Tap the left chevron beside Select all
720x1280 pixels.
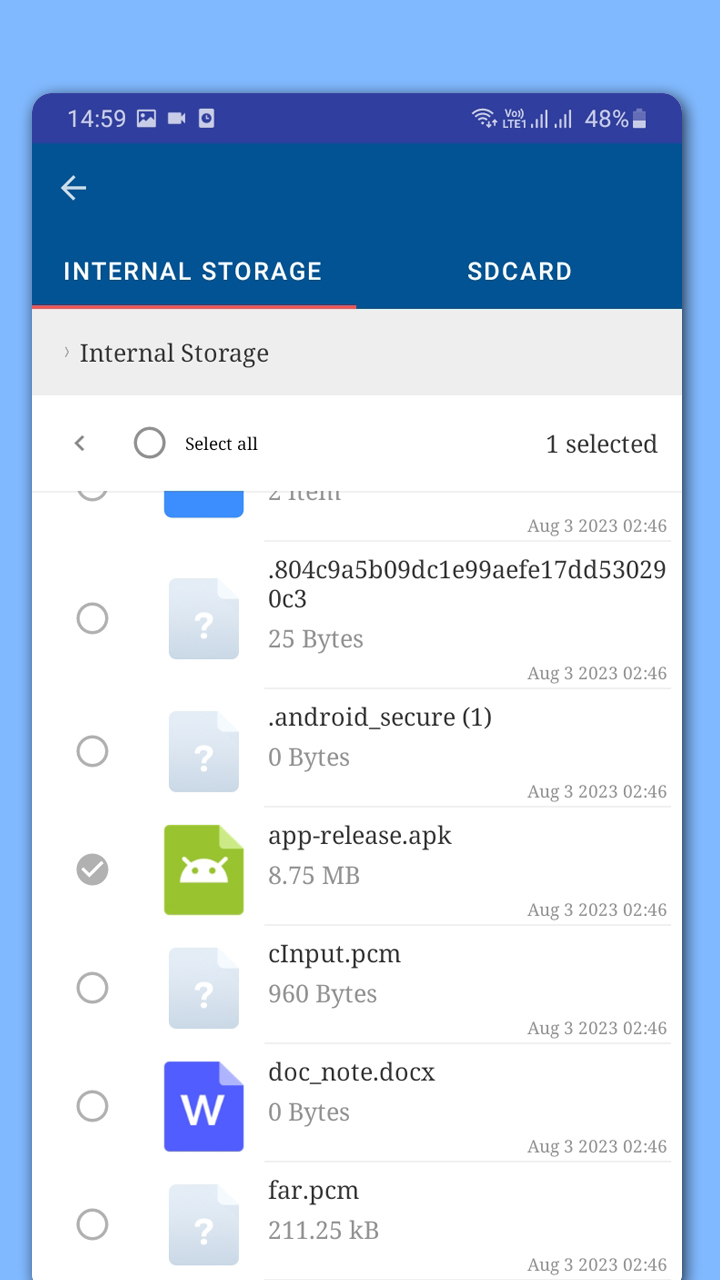click(x=80, y=443)
